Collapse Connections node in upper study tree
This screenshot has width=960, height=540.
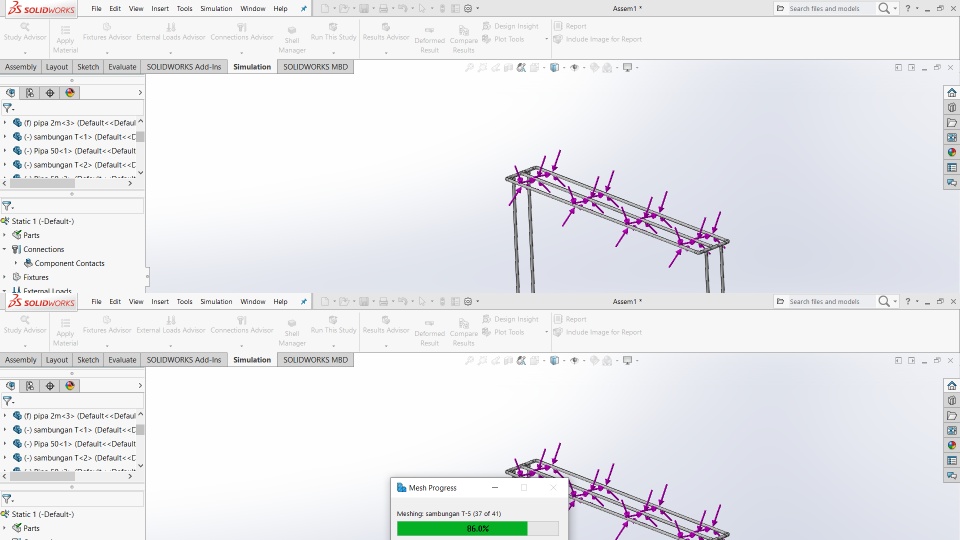click(x=5, y=249)
